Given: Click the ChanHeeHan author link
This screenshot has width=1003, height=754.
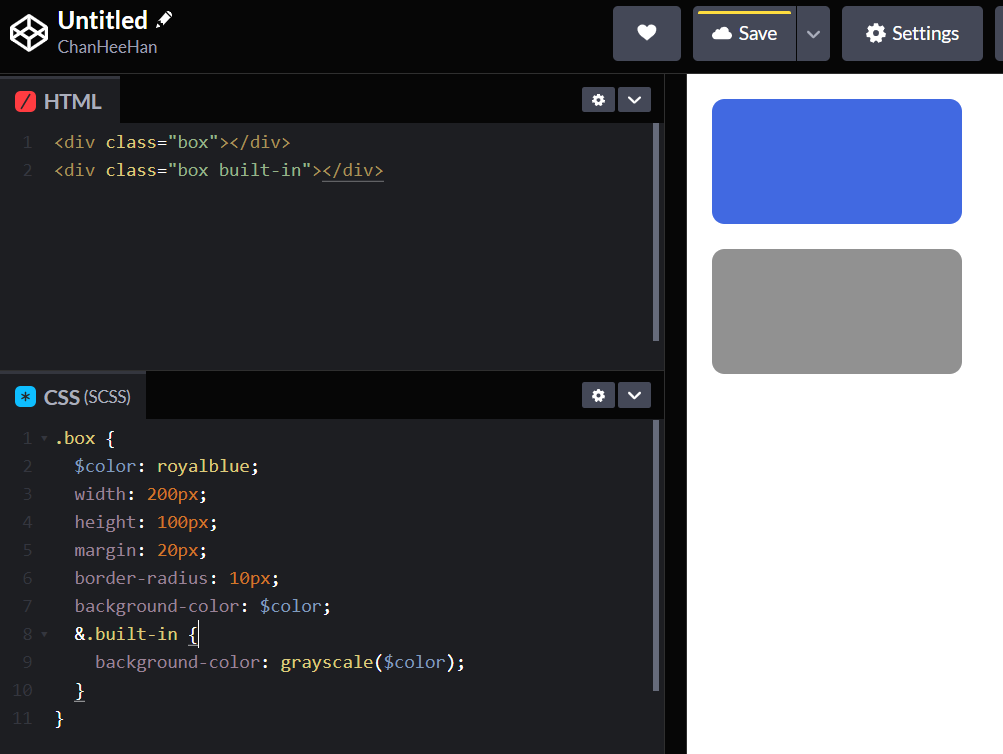Looking at the screenshot, I should click(107, 47).
